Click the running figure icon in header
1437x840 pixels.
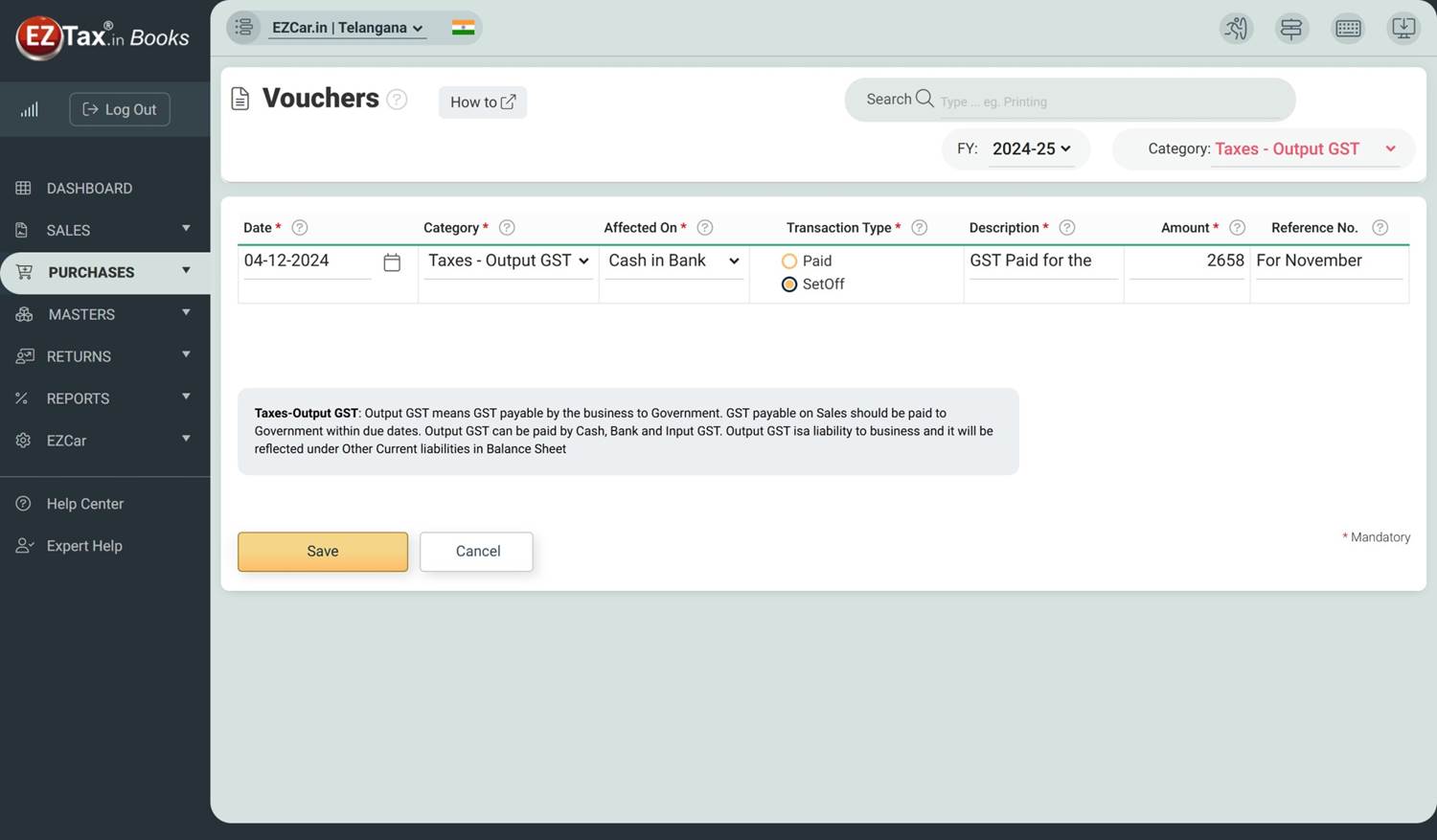[1236, 29]
